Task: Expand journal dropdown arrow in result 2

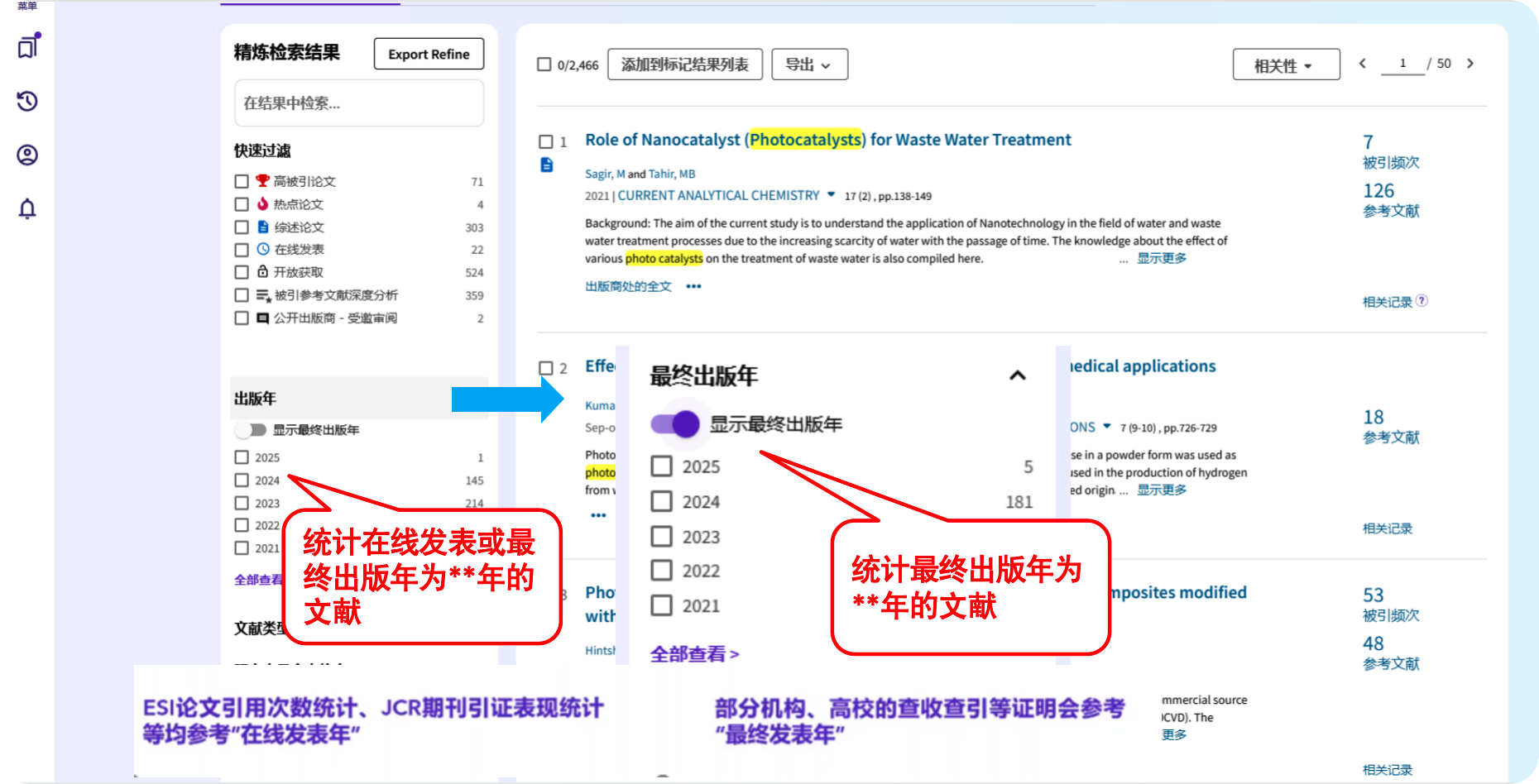Action: click(x=1107, y=427)
